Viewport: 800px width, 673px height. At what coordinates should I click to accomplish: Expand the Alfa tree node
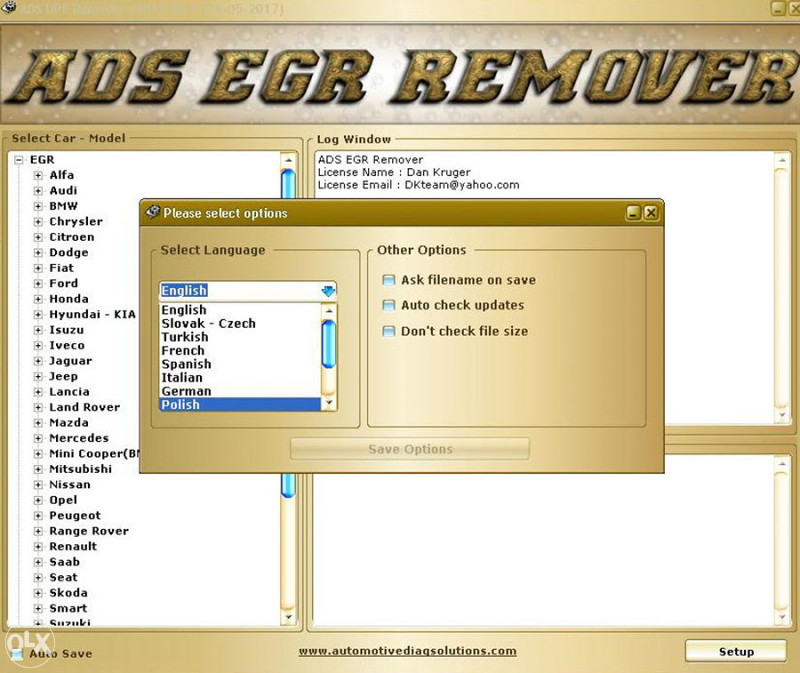click(38, 176)
